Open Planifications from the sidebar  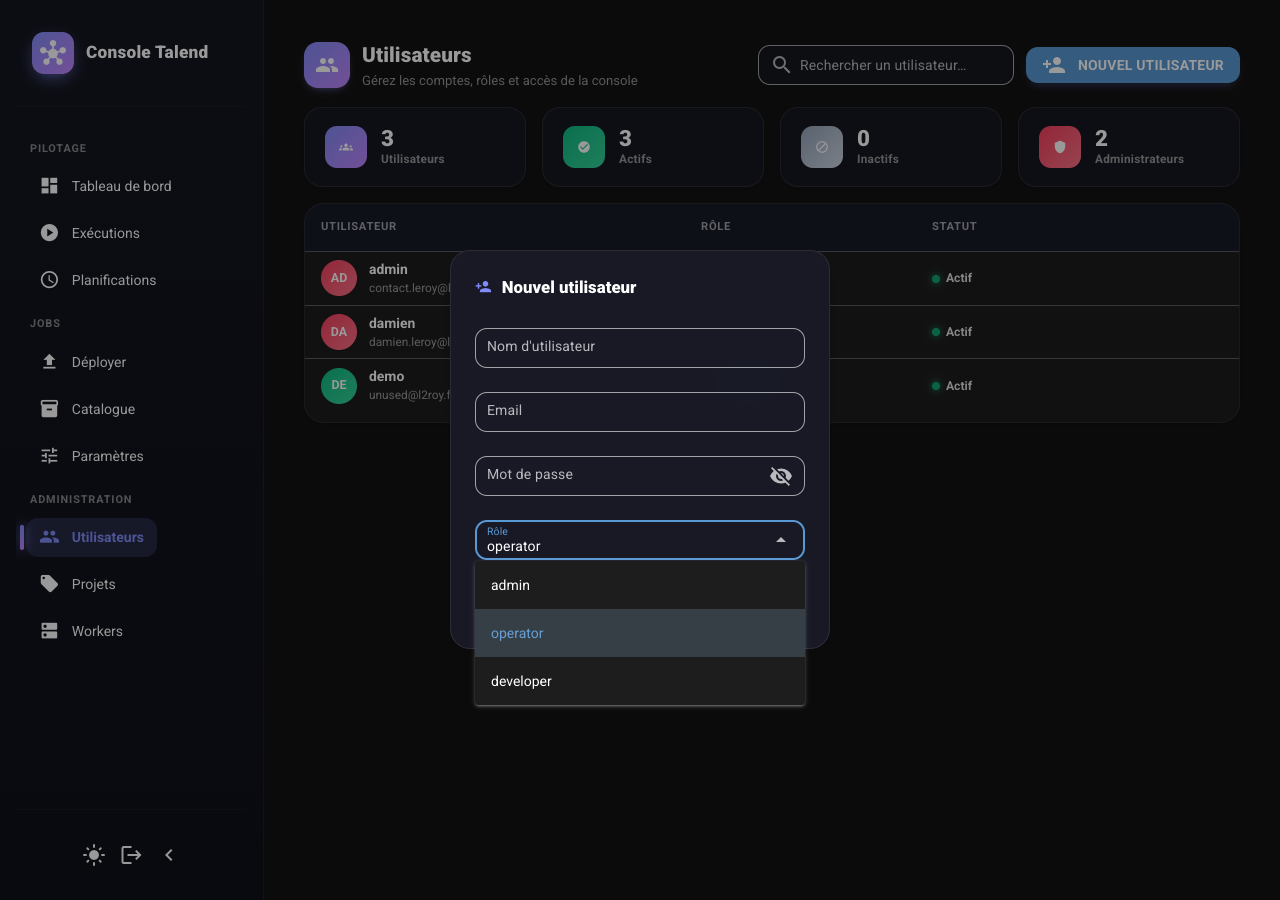point(114,280)
